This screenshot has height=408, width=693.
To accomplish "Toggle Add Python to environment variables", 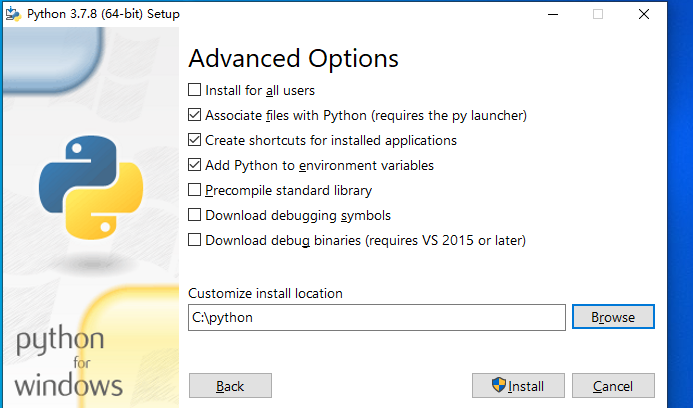I will pos(194,165).
